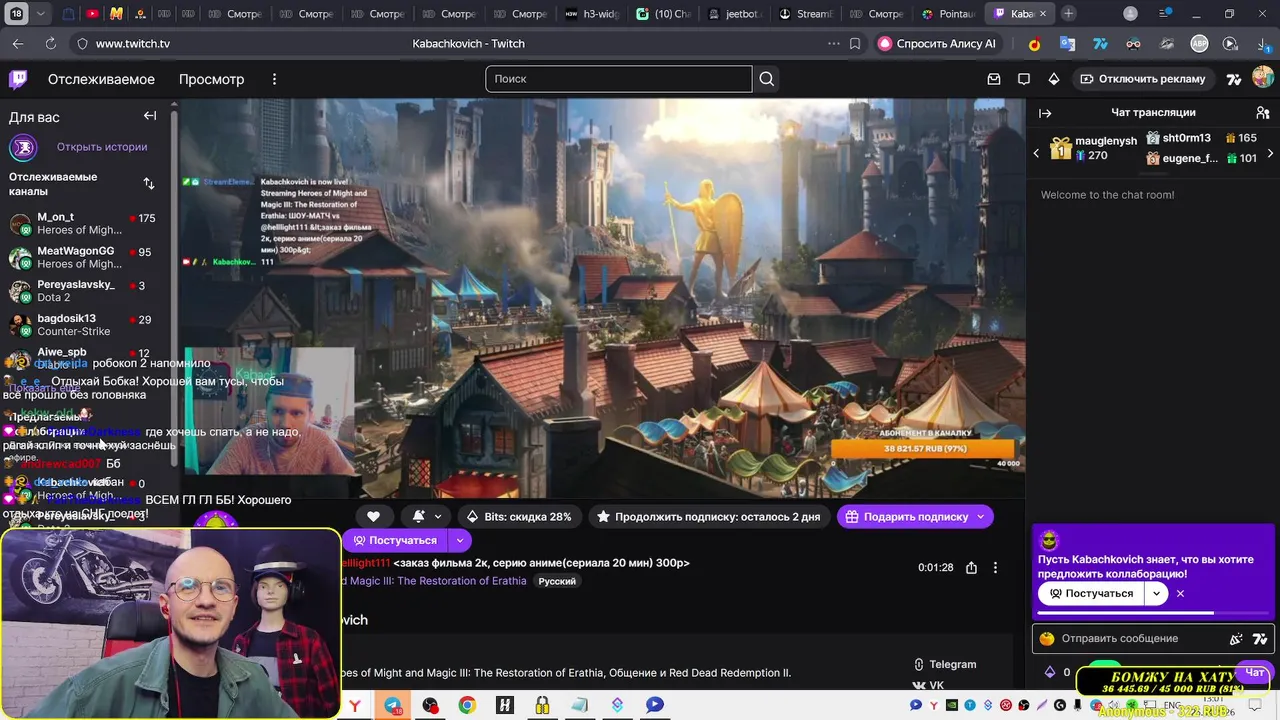The width and height of the screenshot is (1280, 720).
Task: Open the Просмотр tab
Action: (x=211, y=79)
